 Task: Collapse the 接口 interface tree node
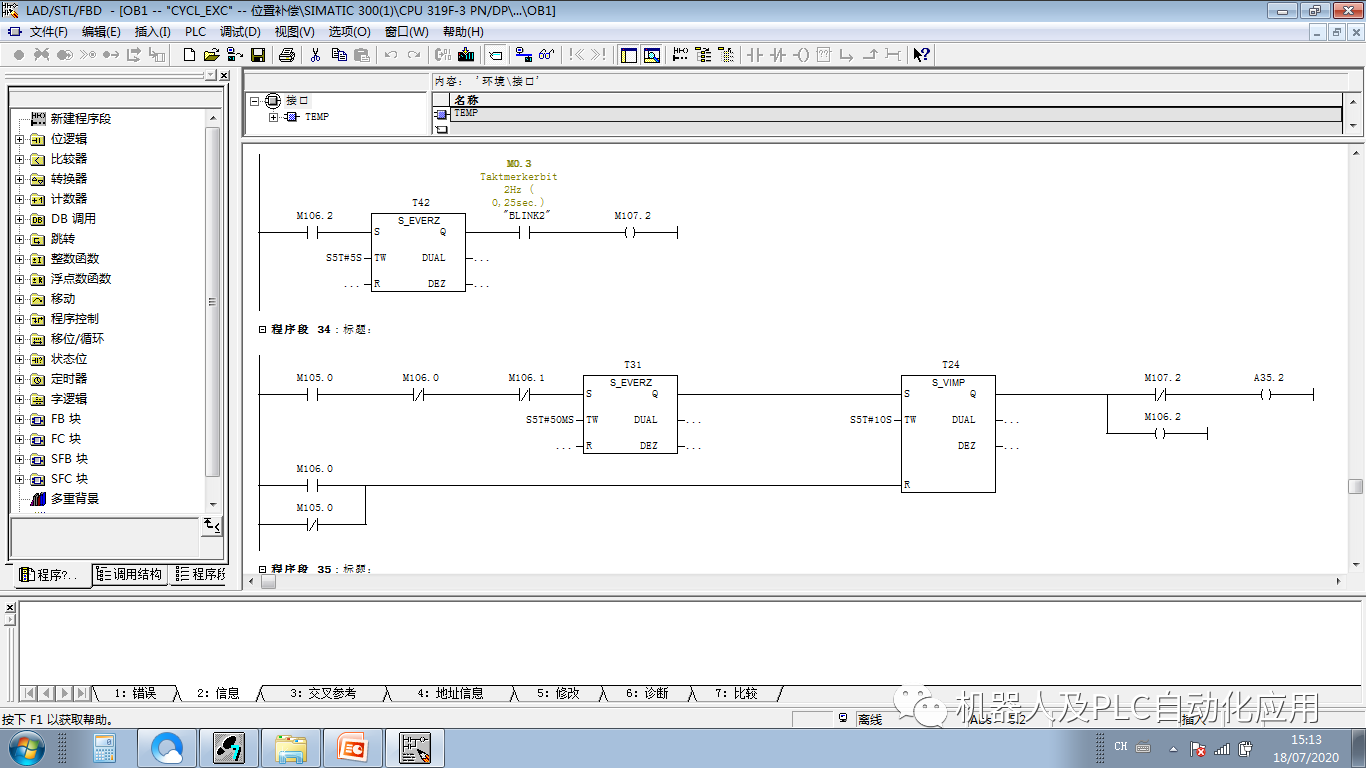coord(255,101)
